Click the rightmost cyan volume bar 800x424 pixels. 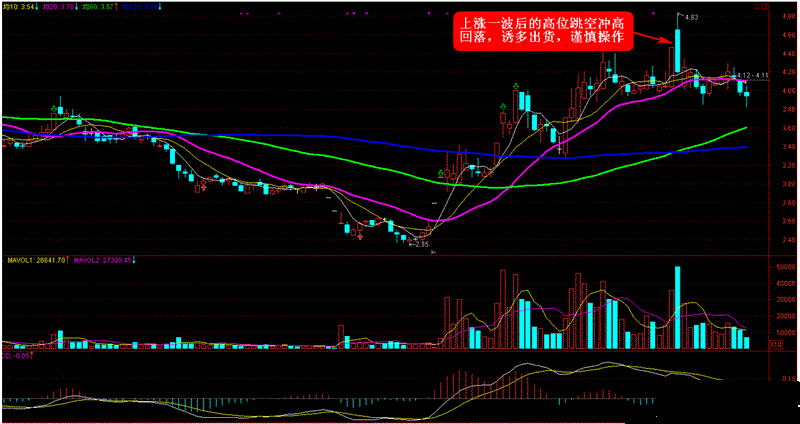pos(747,342)
